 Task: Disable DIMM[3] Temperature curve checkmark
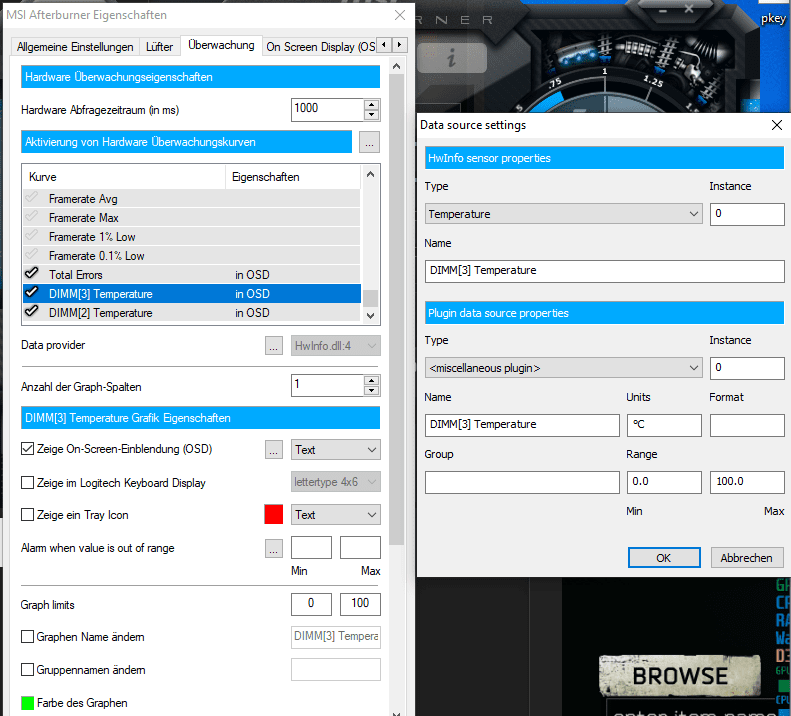click(x=31, y=292)
